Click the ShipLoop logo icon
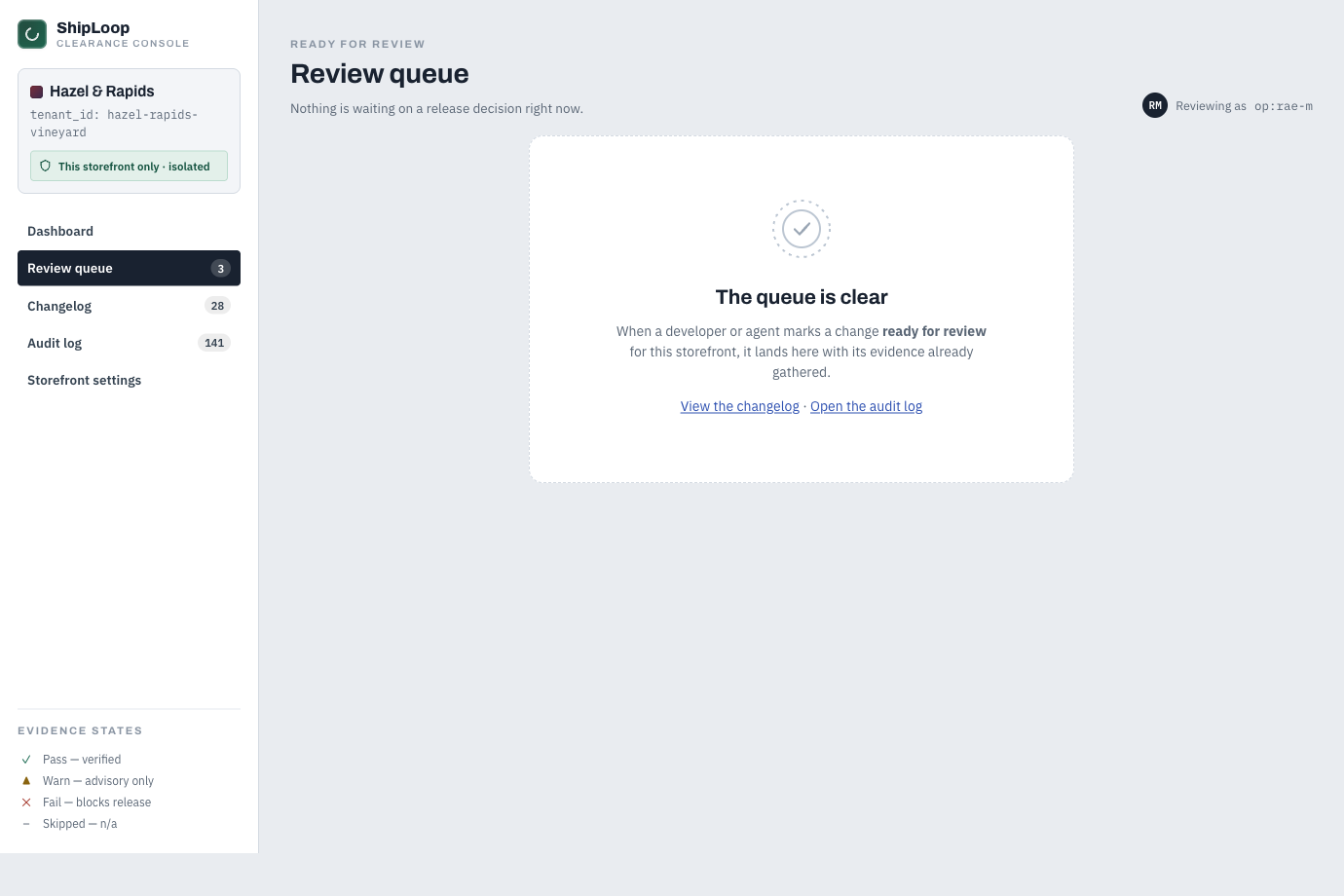Image resolution: width=1344 pixels, height=896 pixels. (32, 34)
